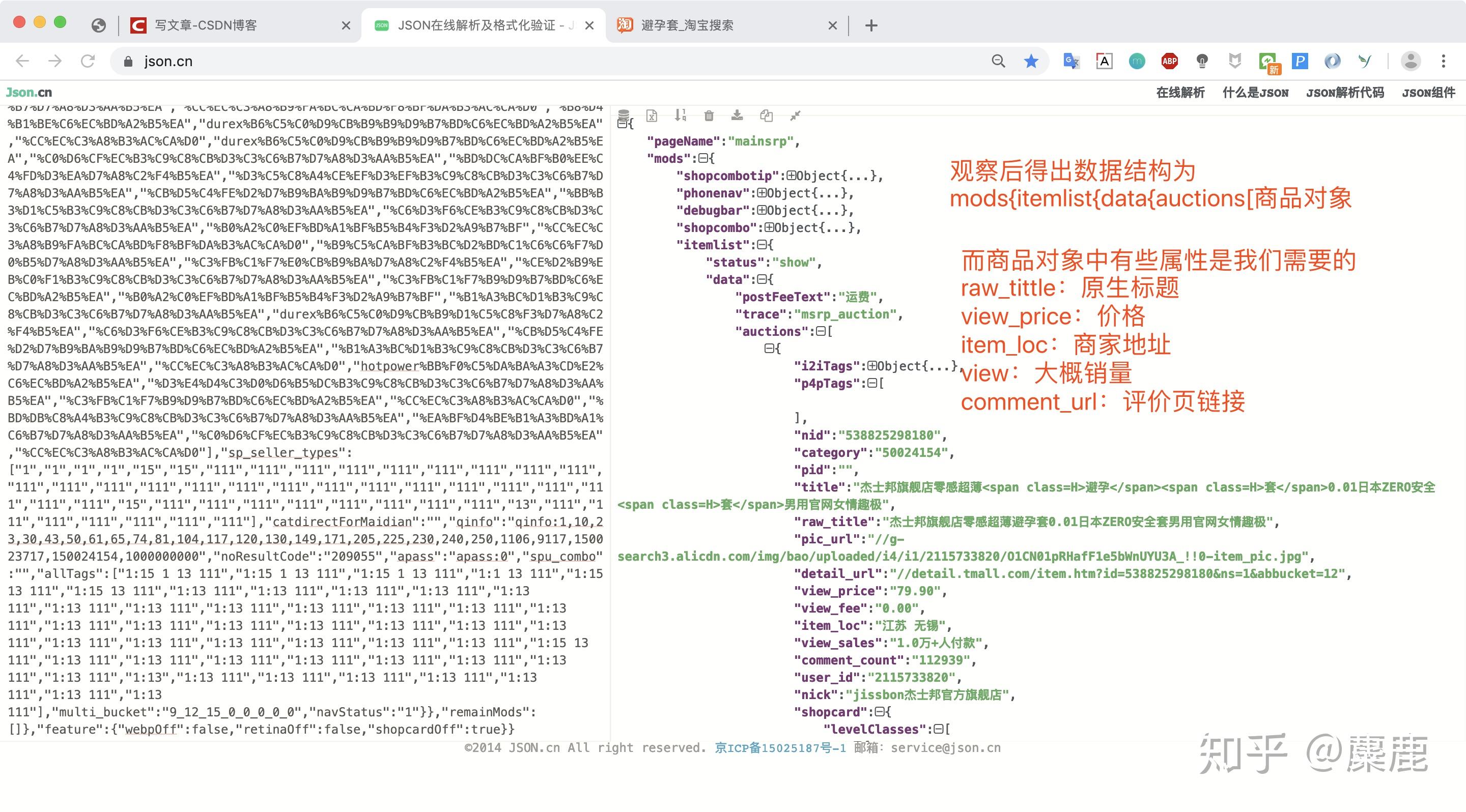Select the JSON在线解析及格式化验证 tab
Screen dimensions: 1466x812
[x=484, y=25]
